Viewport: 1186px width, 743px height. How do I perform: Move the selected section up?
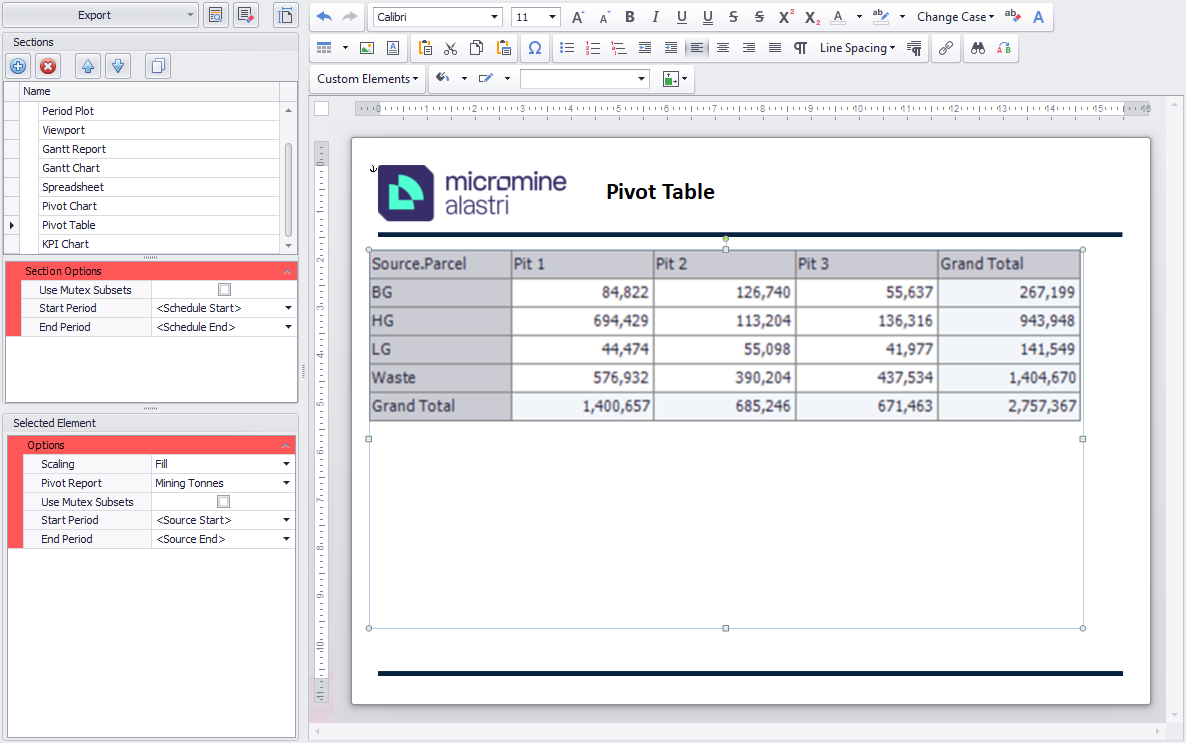(88, 67)
